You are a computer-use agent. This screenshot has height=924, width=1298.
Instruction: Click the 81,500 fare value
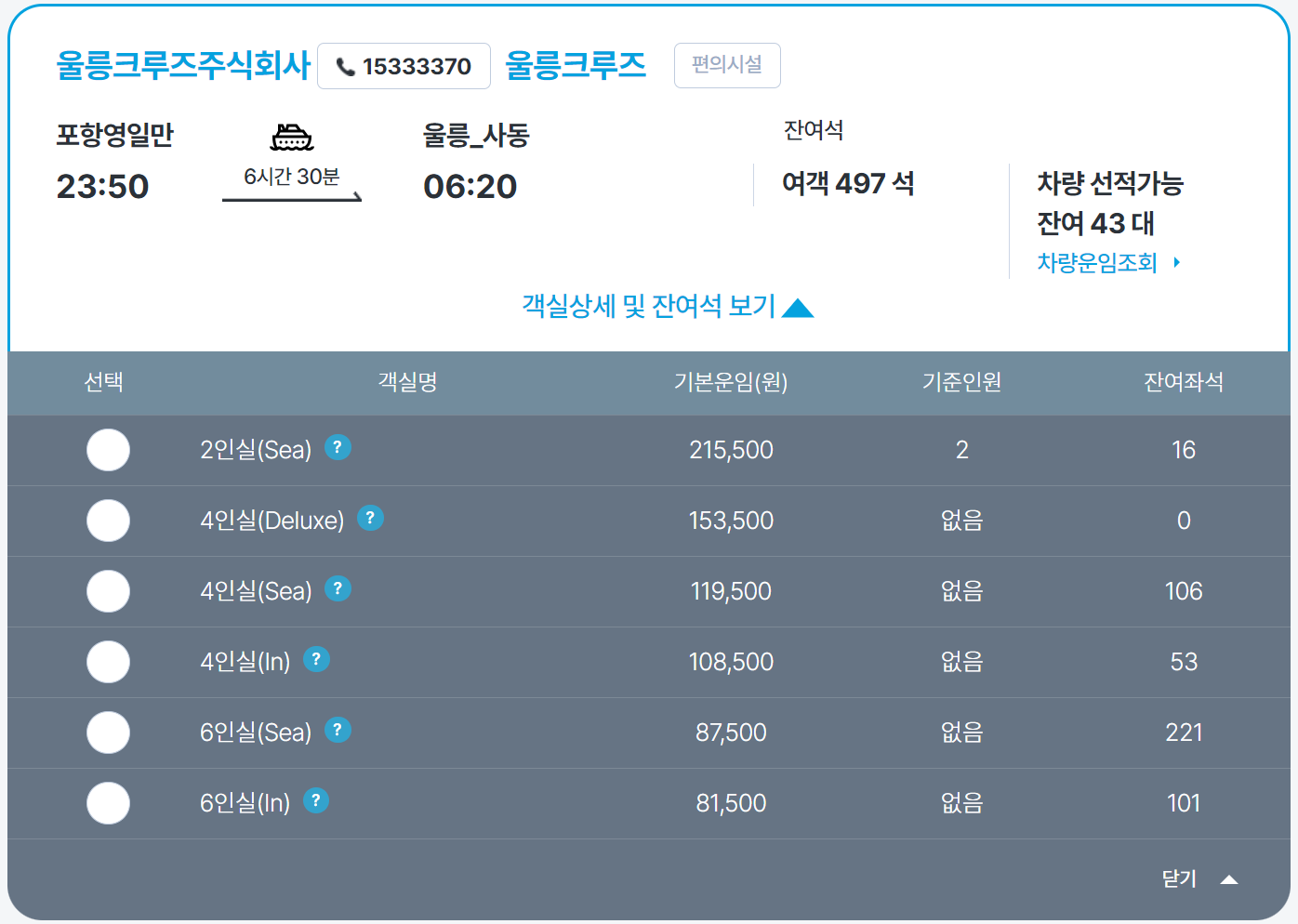731,803
